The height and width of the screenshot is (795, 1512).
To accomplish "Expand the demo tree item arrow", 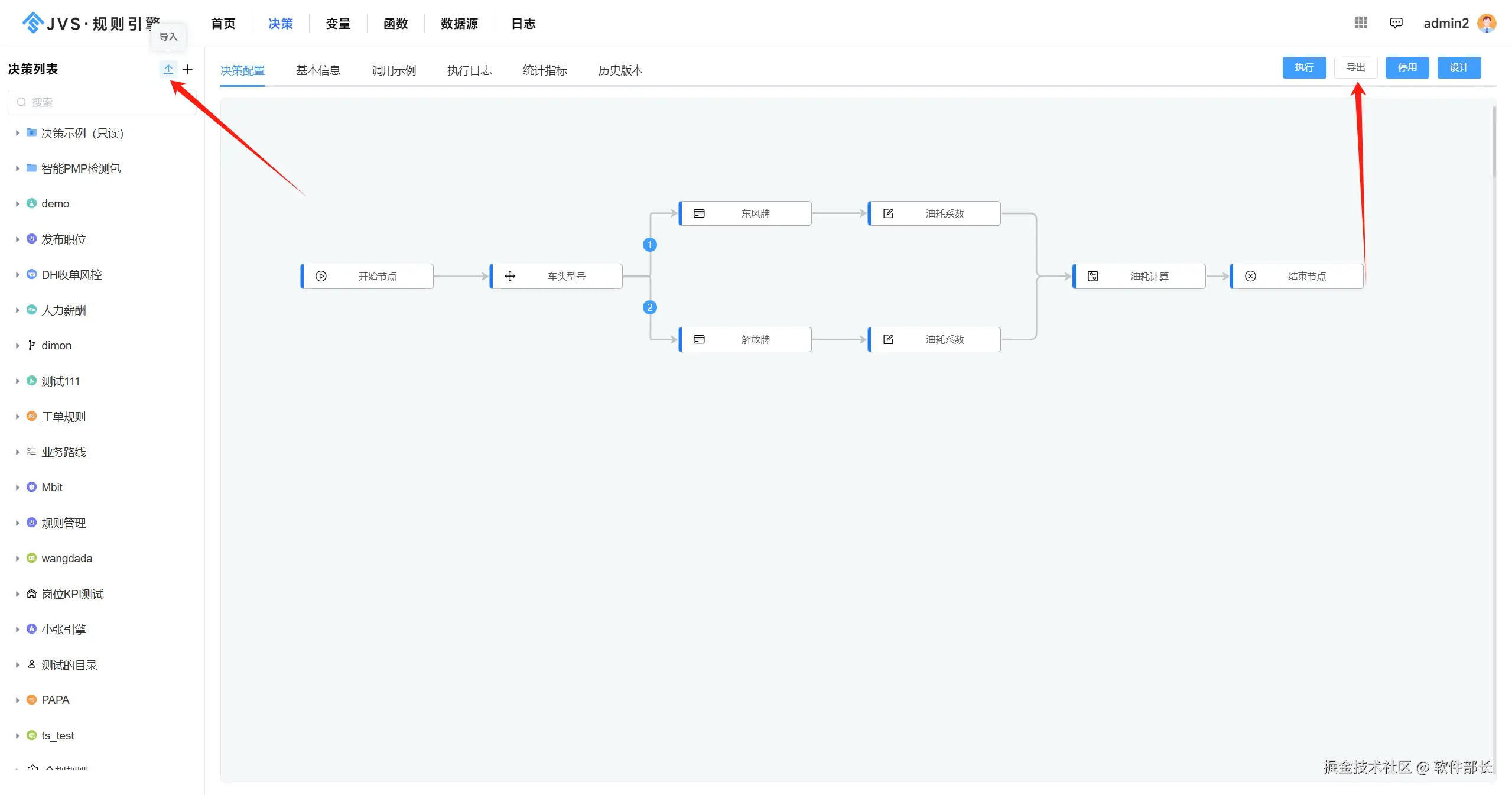I will click(x=18, y=204).
